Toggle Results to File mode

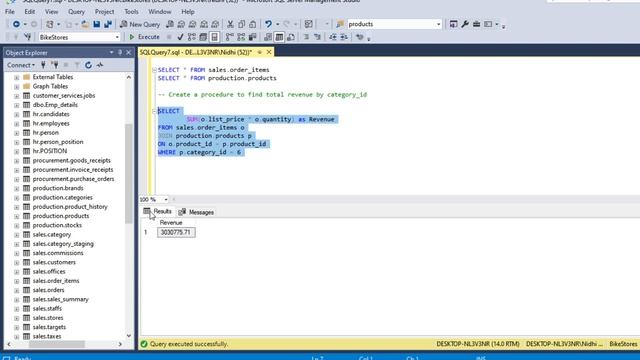291,37
